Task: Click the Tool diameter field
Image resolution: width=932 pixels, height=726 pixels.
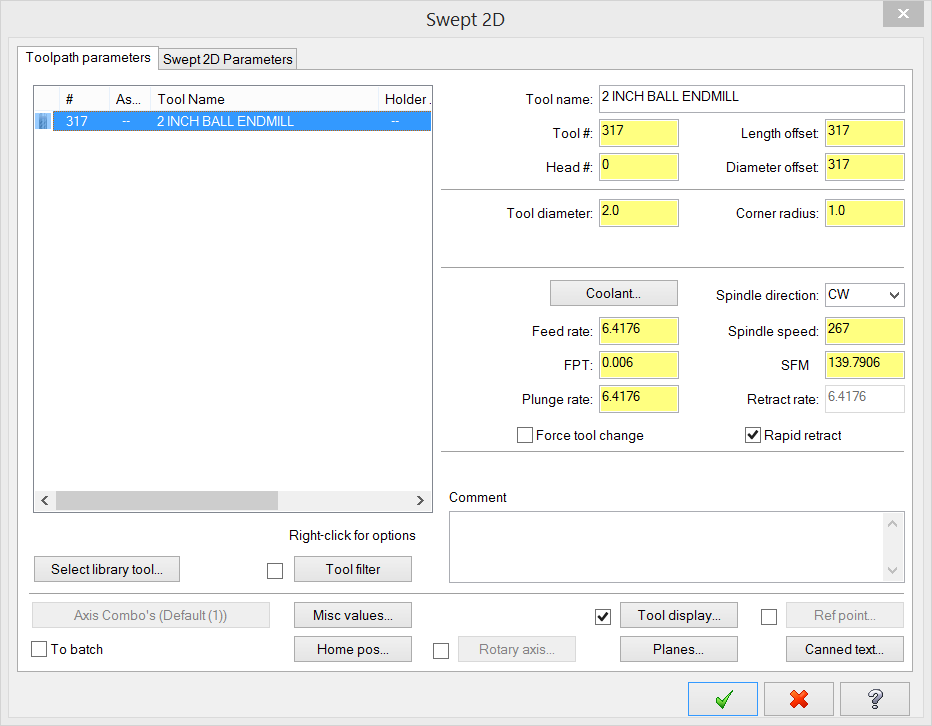Action: coord(638,213)
